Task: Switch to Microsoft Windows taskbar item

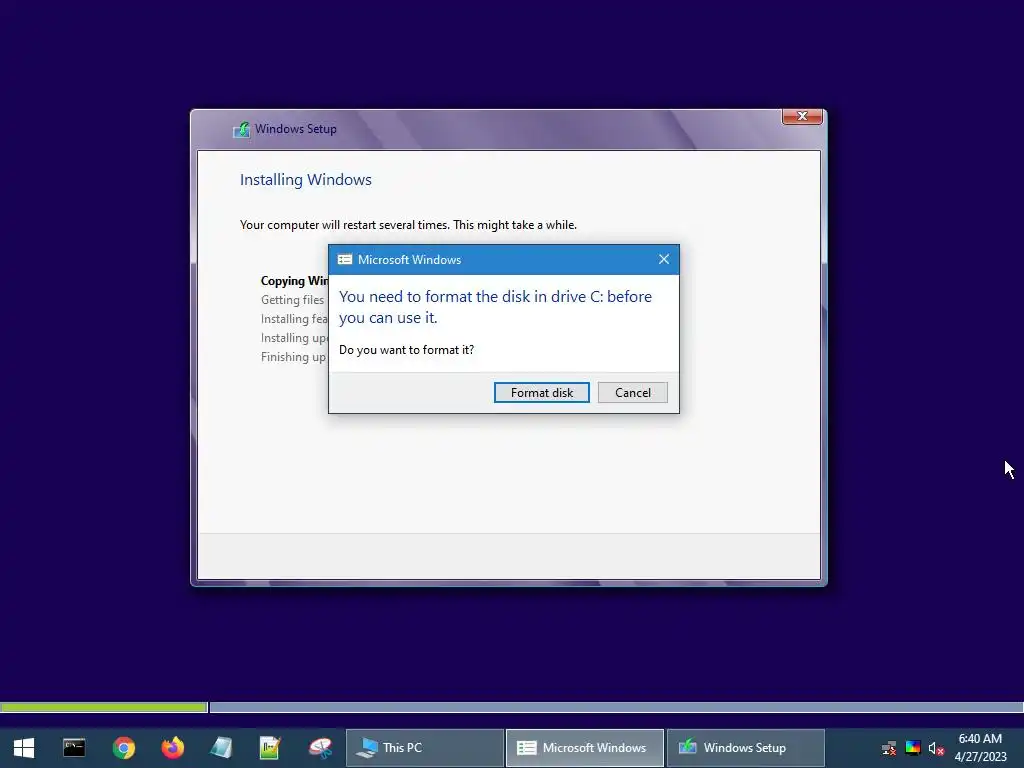Action: coord(584,748)
